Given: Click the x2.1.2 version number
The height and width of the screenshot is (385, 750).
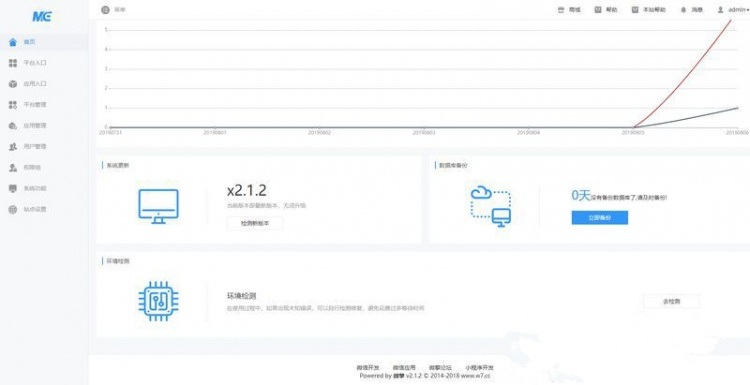Looking at the screenshot, I should pyautogui.click(x=246, y=191).
